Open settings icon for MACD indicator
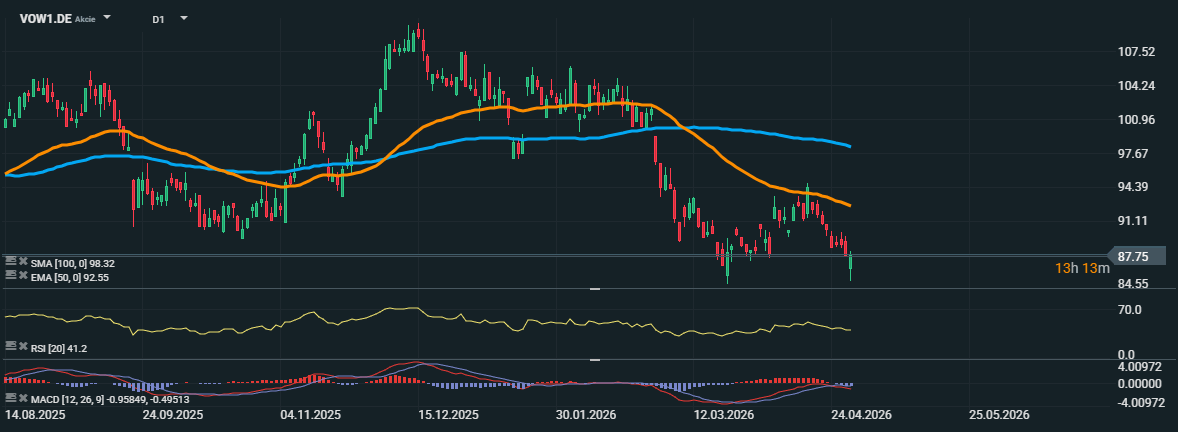 pos(10,400)
